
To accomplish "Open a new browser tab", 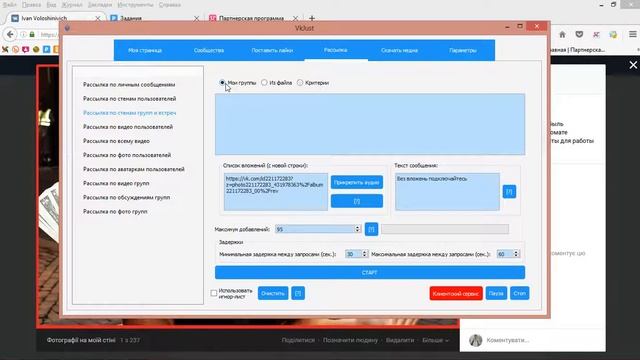I will 312,18.
